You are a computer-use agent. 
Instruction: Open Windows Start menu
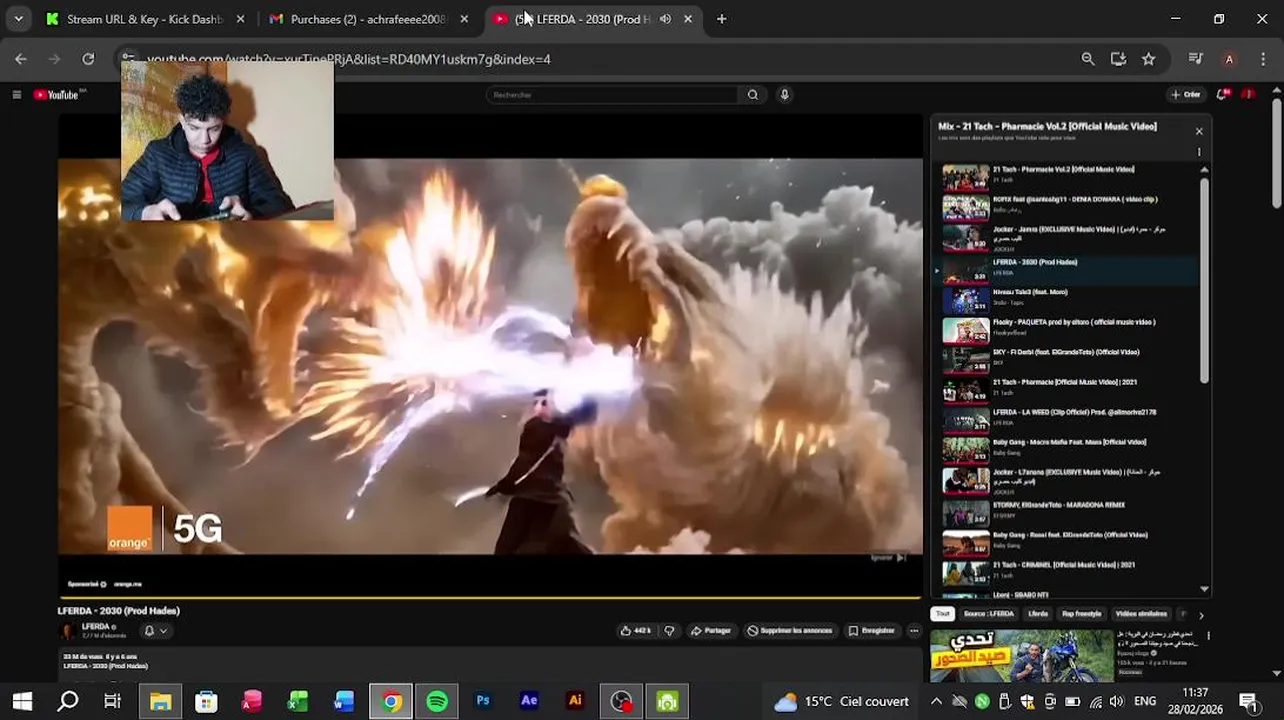22,701
